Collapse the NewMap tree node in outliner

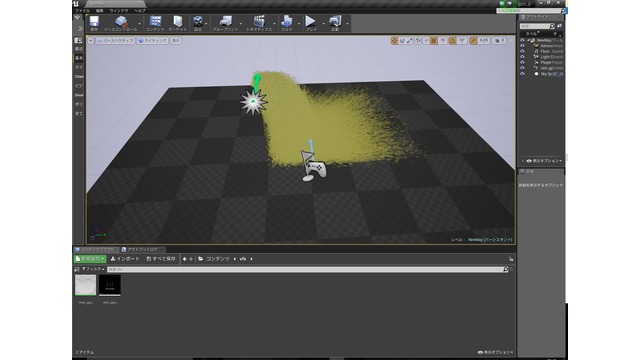pos(528,40)
